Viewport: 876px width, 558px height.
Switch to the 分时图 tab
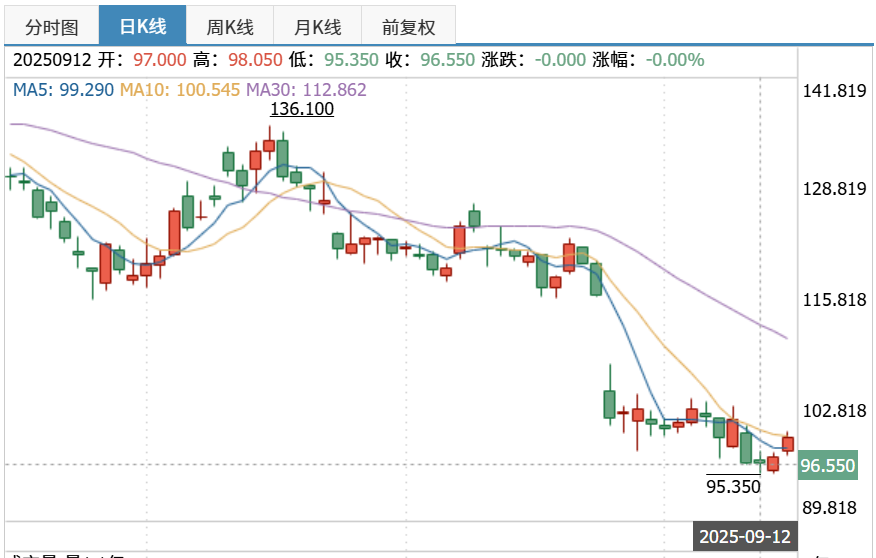pyautogui.click(x=52, y=26)
